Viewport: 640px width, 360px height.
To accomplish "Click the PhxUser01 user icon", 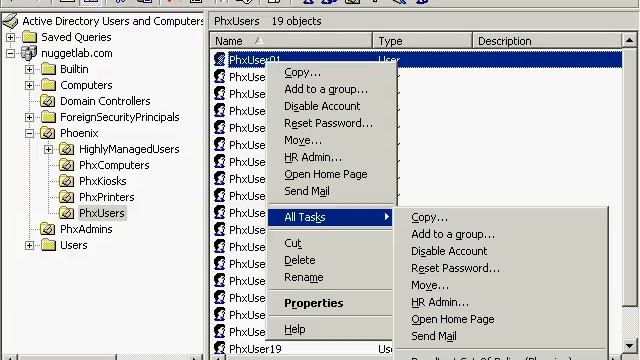I will click(220, 60).
